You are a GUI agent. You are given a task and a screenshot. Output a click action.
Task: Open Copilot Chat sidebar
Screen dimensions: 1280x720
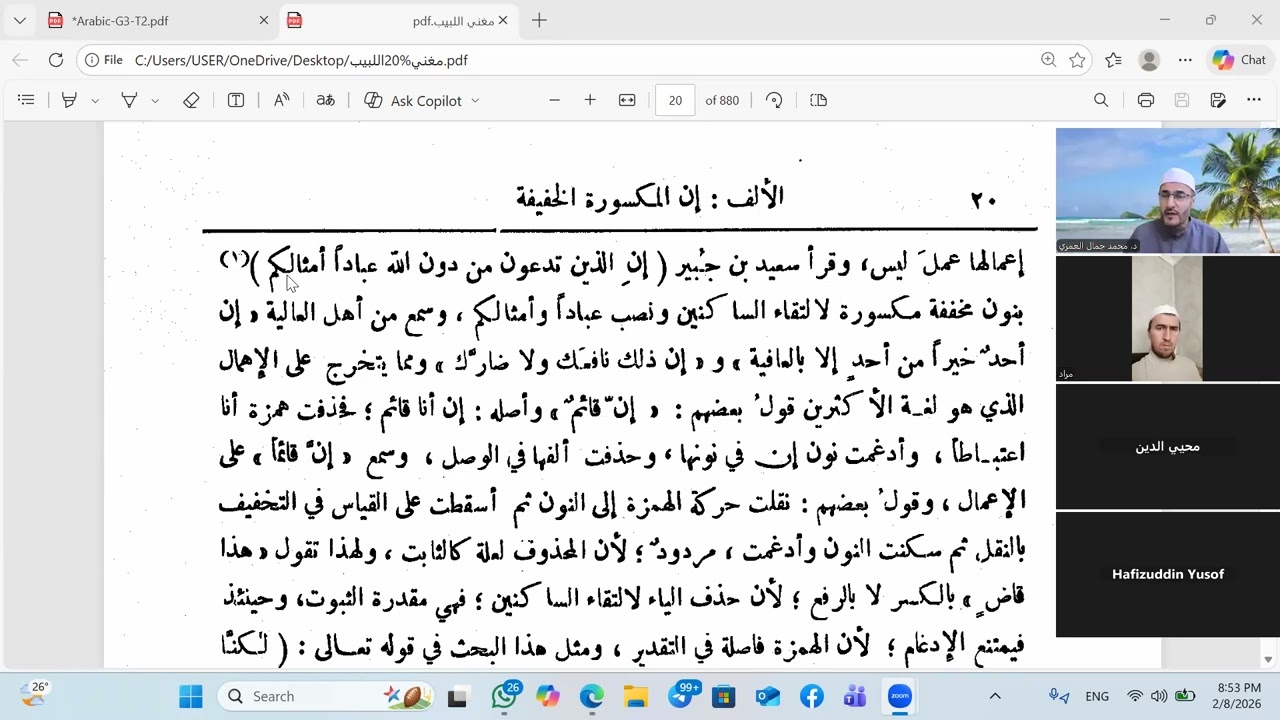coord(1239,60)
